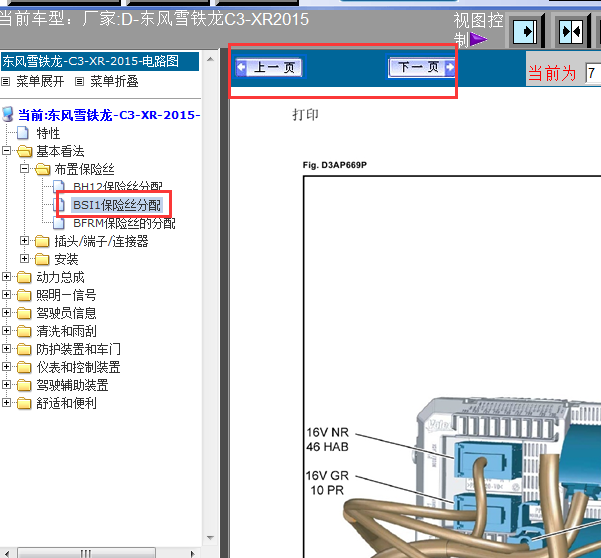Expand the 仪表和控制装置 folder
The width and height of the screenshot is (601, 558).
[6, 366]
